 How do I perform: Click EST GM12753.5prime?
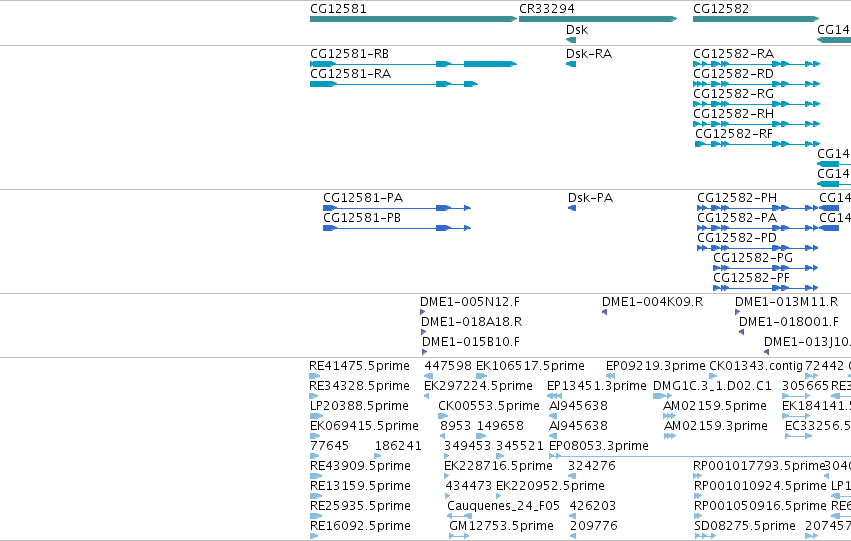point(459,537)
